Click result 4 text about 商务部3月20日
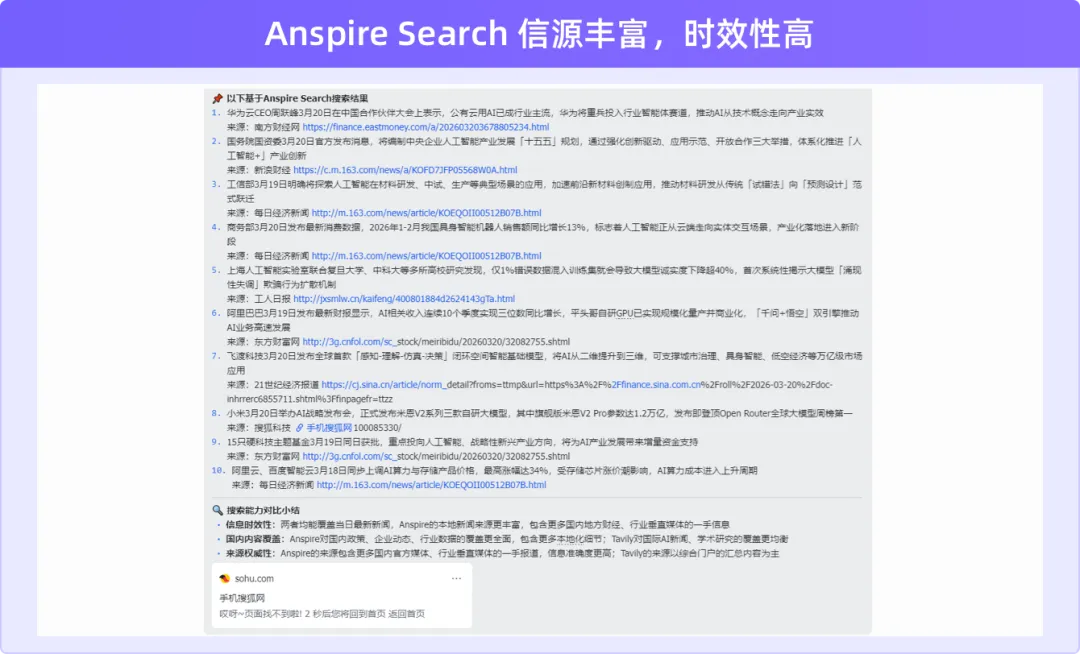 (543, 234)
